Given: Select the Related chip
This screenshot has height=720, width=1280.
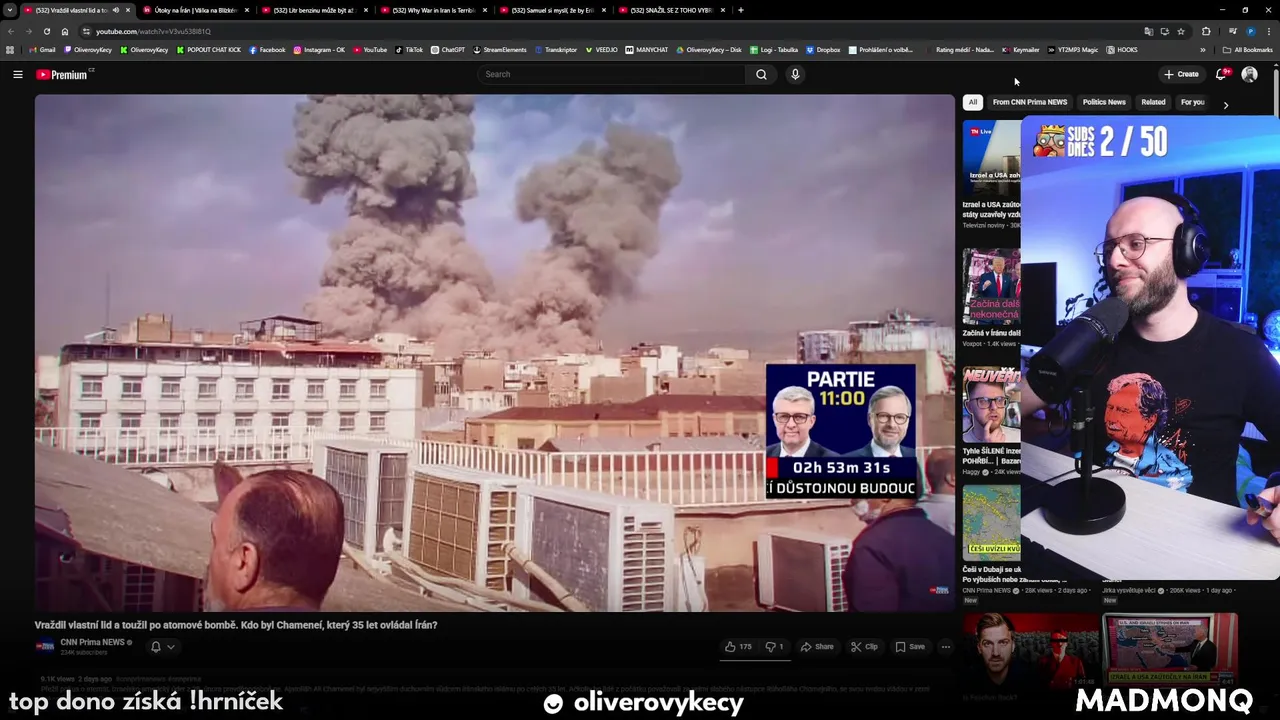Looking at the screenshot, I should [x=1153, y=102].
